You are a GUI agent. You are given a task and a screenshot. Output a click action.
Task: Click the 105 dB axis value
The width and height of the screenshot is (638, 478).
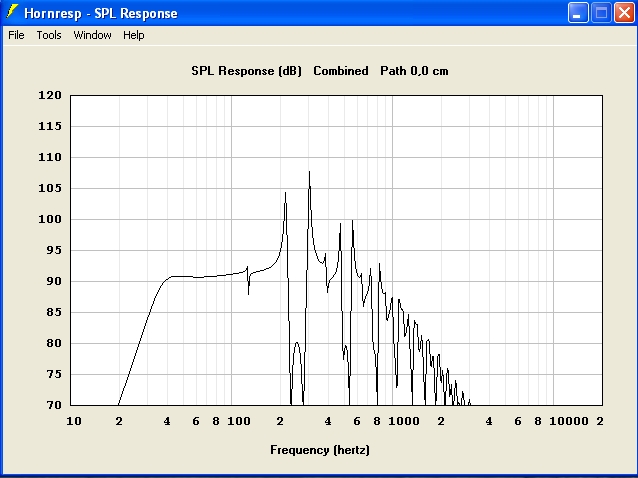coord(50,188)
